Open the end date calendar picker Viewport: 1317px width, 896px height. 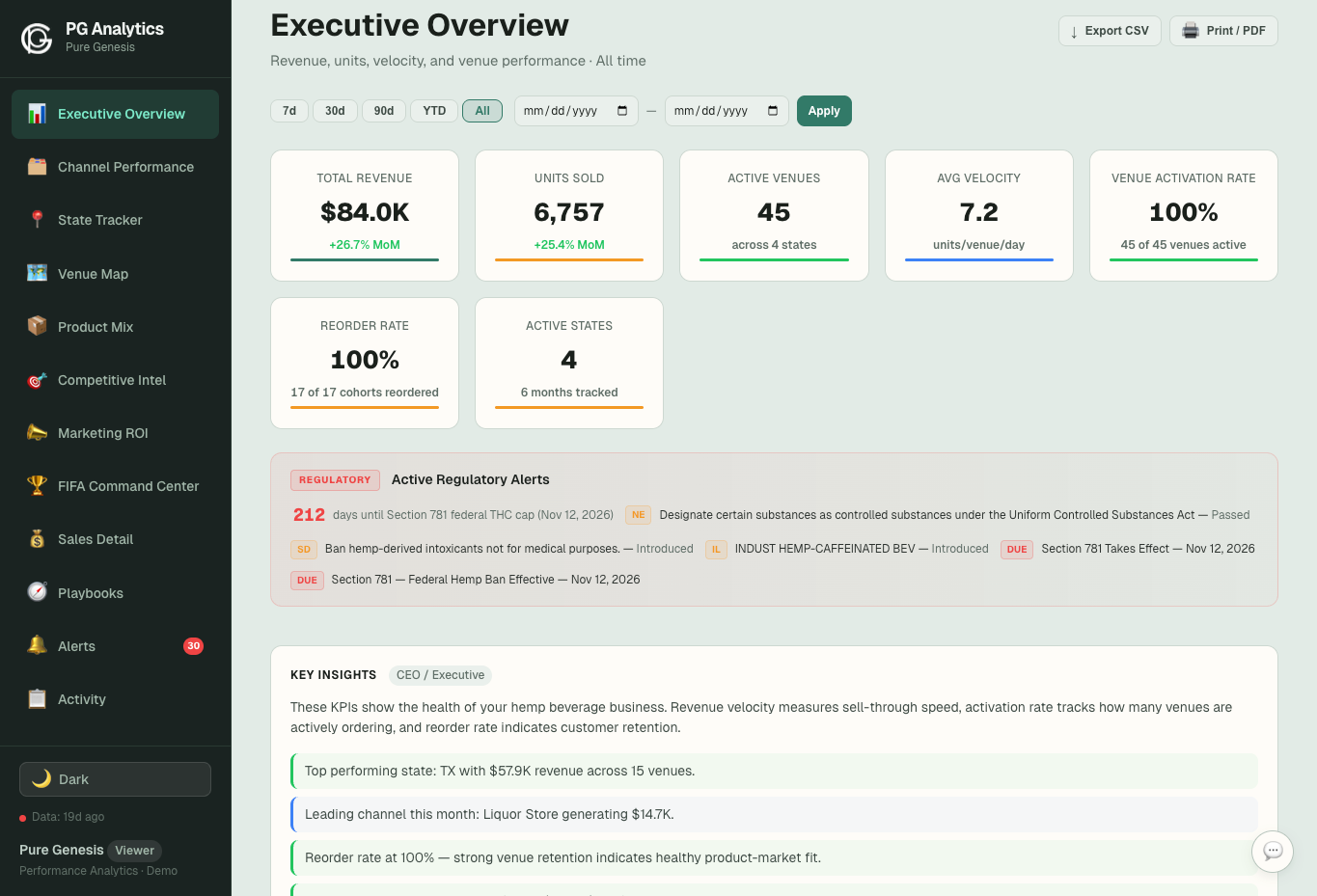pos(771,111)
